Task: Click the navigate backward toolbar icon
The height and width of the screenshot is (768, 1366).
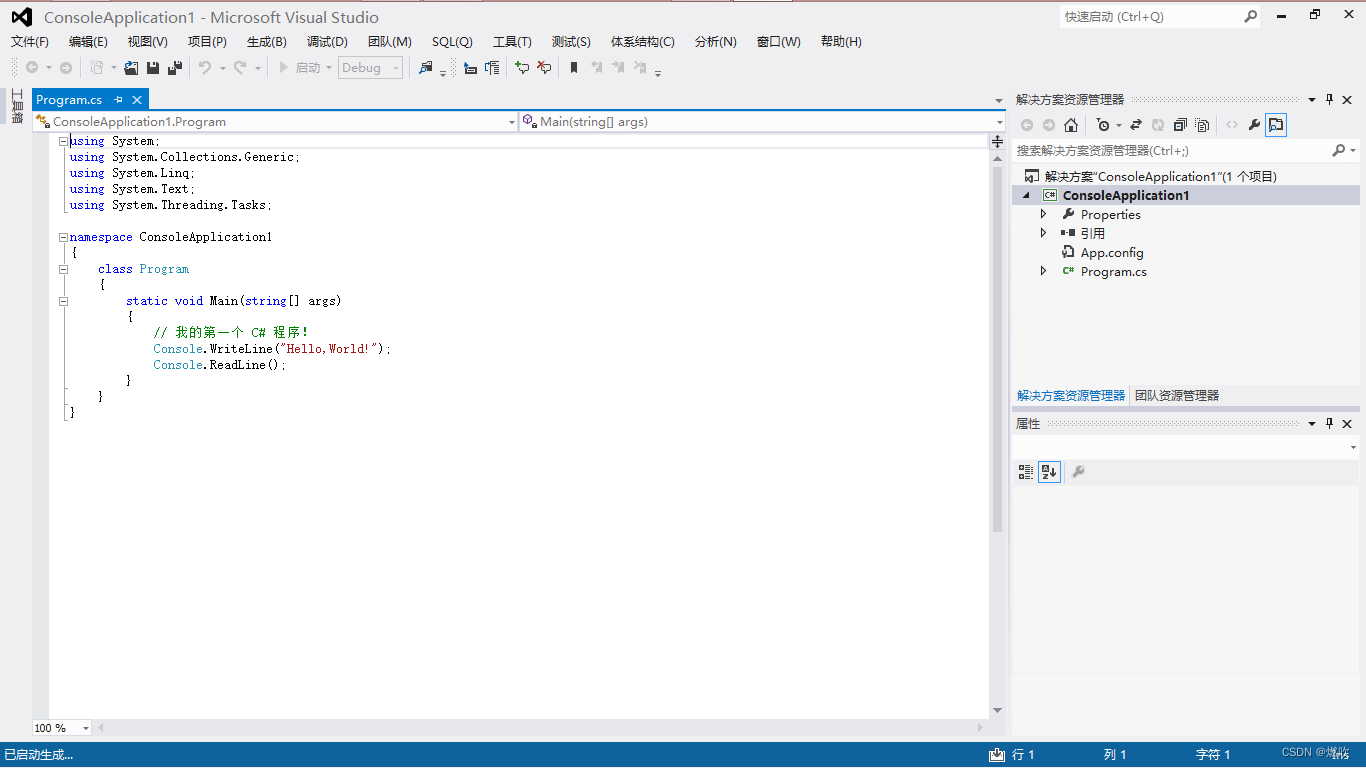Action: point(32,68)
